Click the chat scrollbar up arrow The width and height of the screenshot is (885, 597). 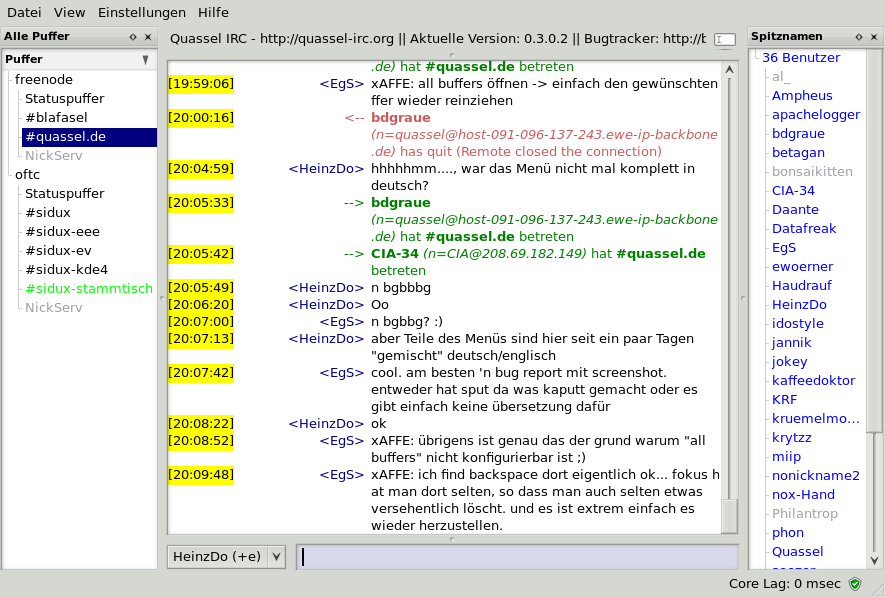pyautogui.click(x=729, y=69)
